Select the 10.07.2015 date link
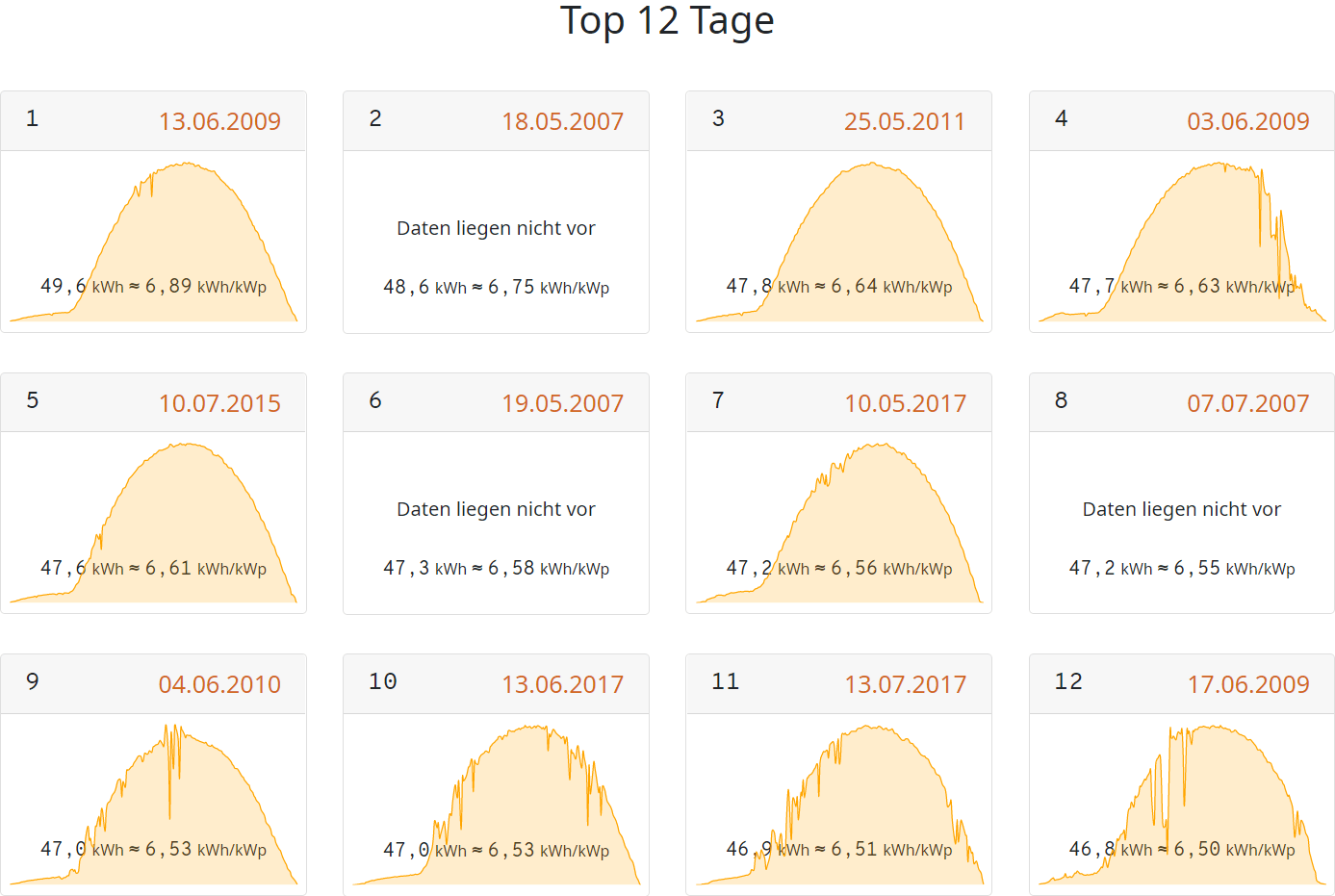The image size is (1335, 896). (219, 403)
